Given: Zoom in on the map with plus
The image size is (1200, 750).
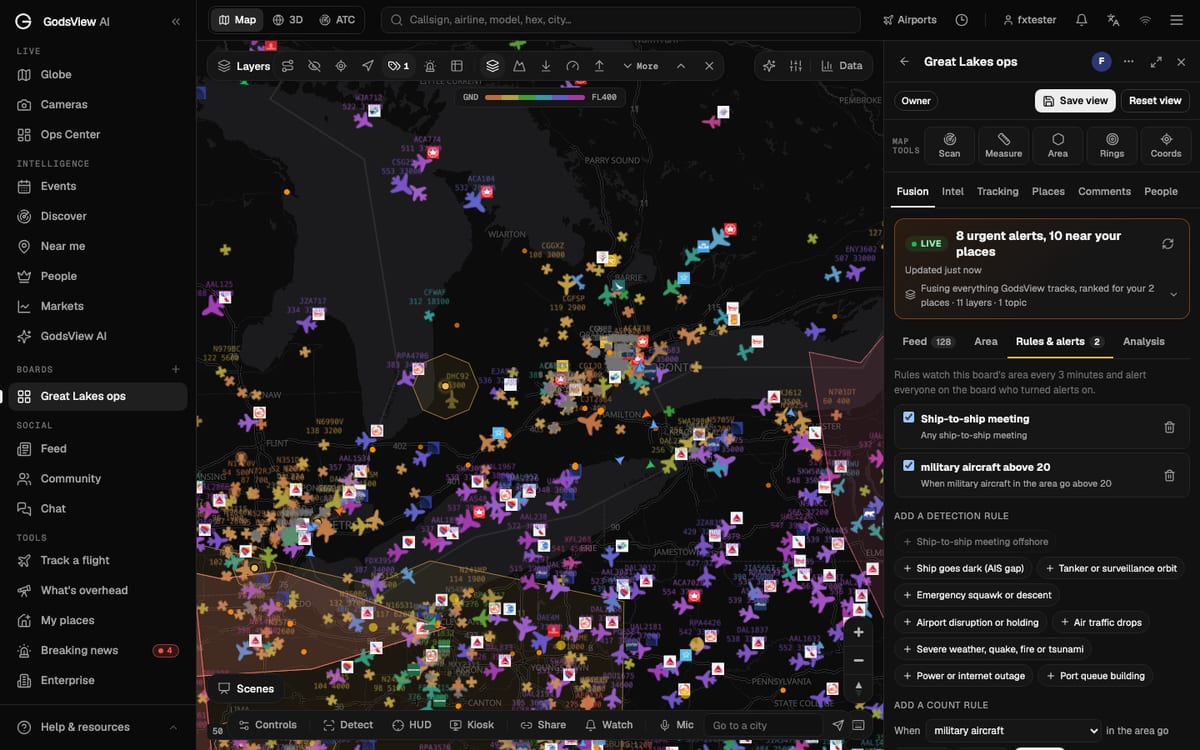Looking at the screenshot, I should click(x=858, y=632).
